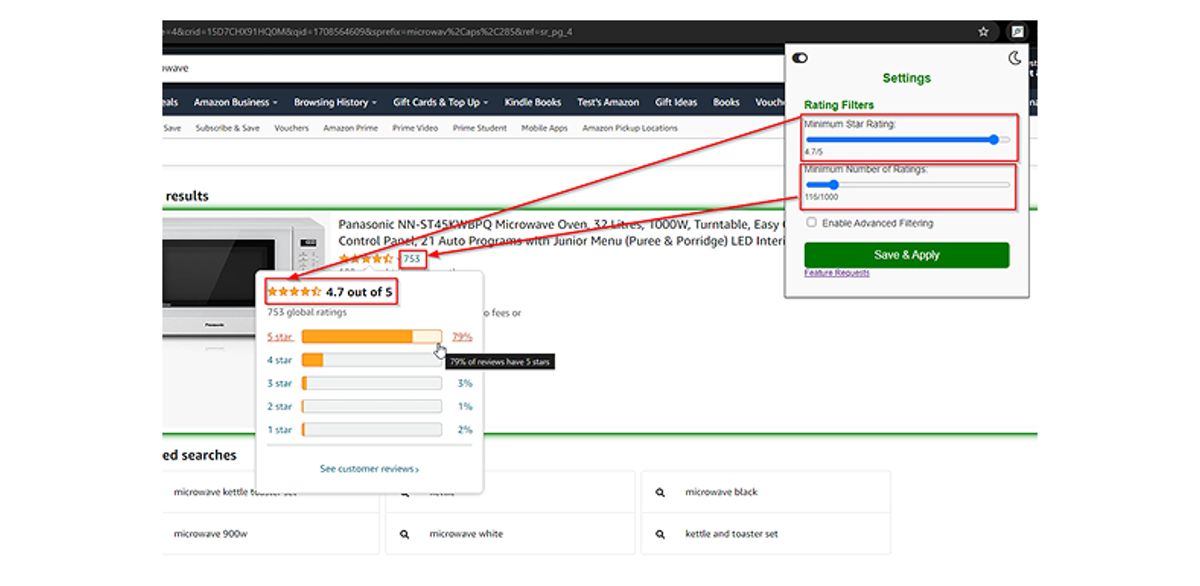1200x586 pixels.
Task: Expand the Amazon Business dropdown
Action: [x=235, y=102]
